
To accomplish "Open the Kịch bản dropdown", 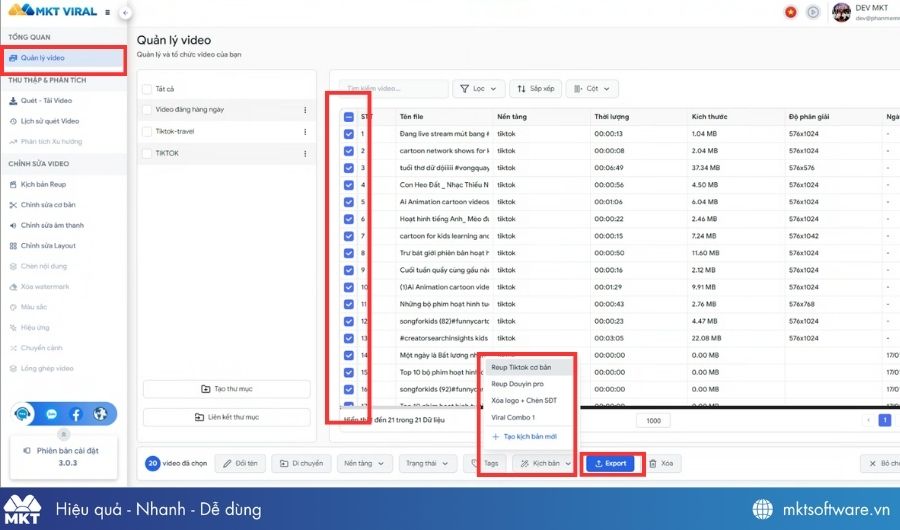I will tap(545, 463).
